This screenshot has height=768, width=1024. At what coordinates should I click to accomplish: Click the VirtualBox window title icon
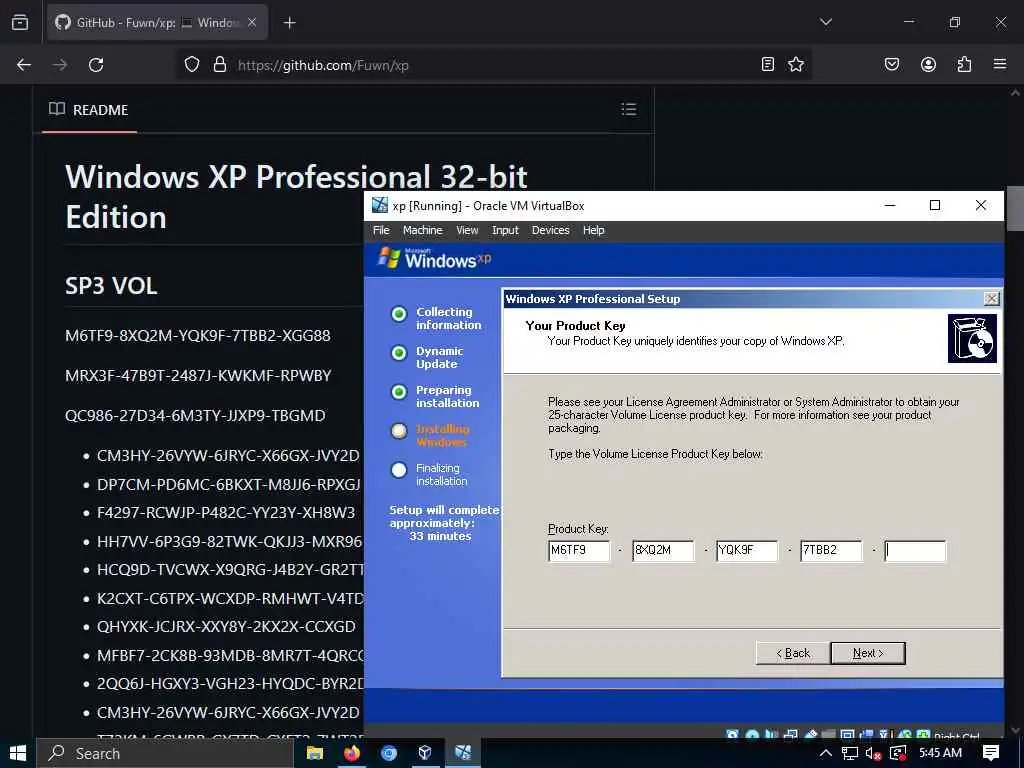coord(379,205)
